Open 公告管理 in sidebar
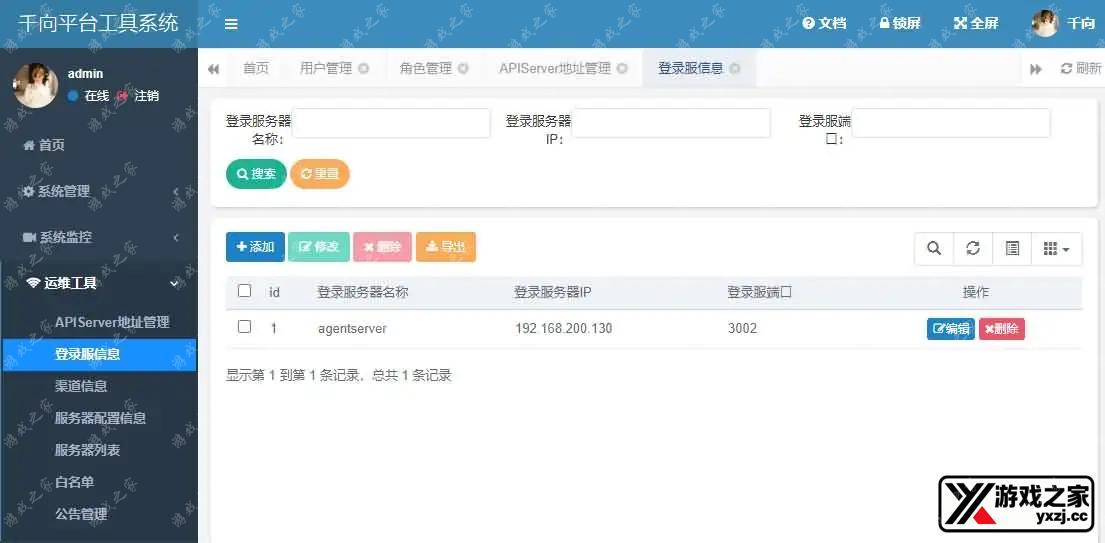The image size is (1105, 543). [81, 513]
